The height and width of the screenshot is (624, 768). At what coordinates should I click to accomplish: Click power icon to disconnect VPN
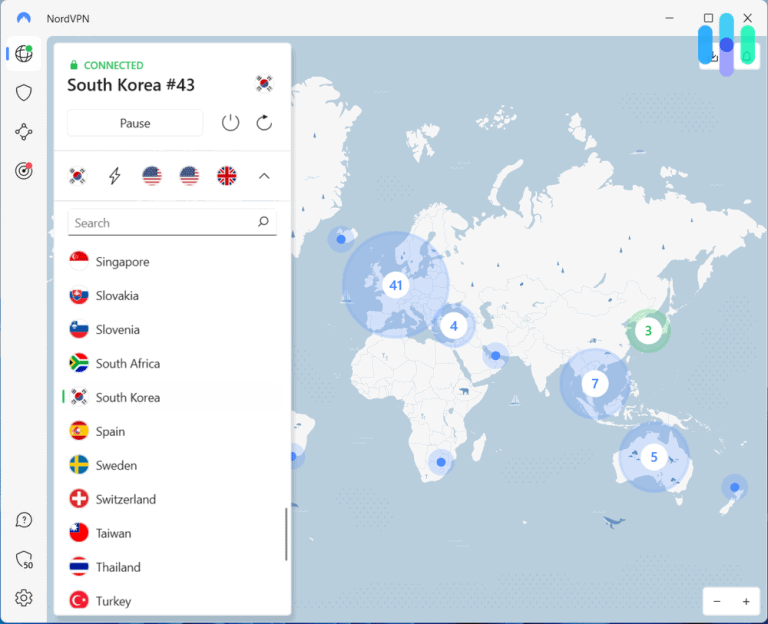tap(230, 122)
